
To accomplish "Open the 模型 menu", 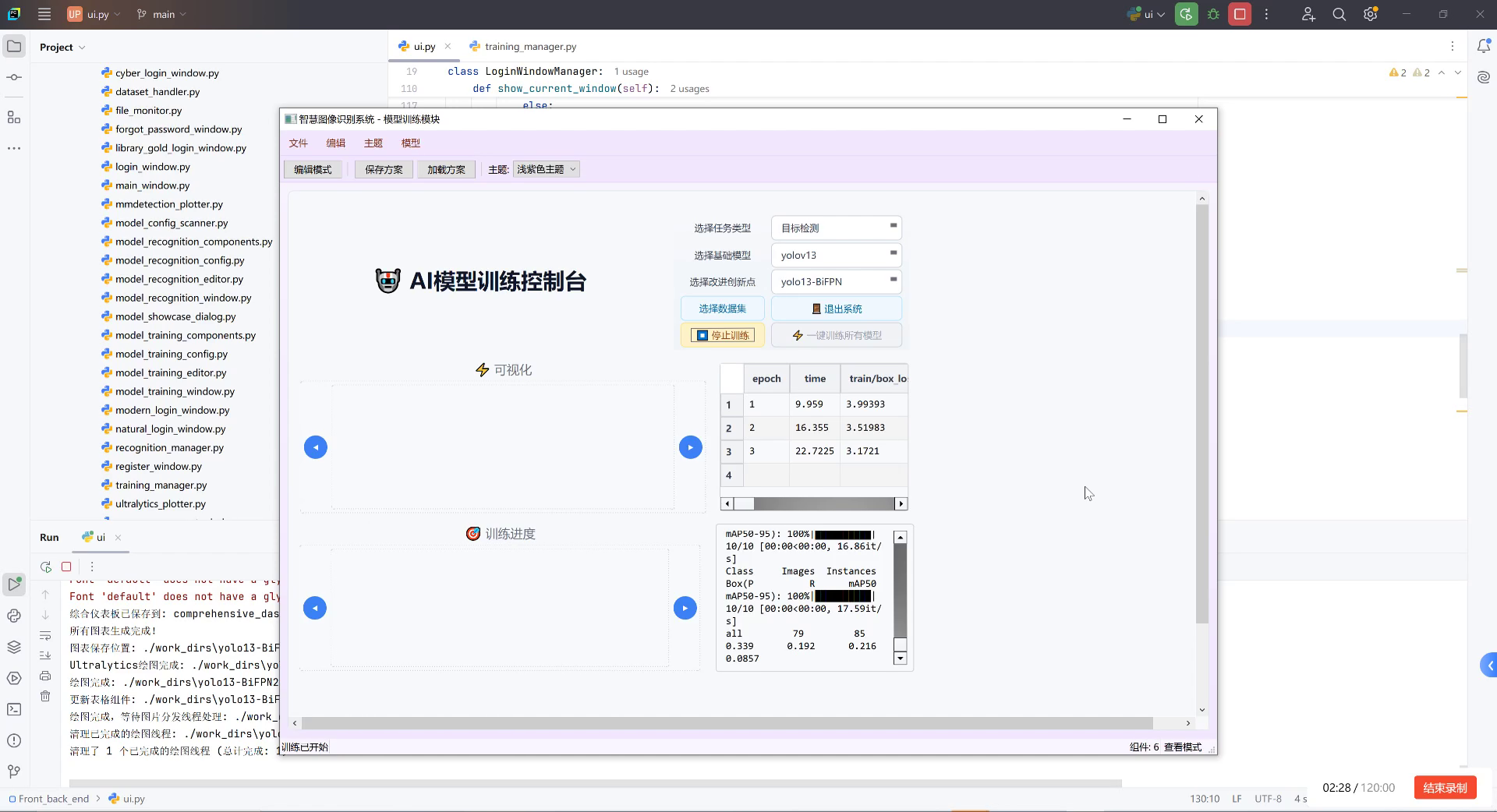I will 411,143.
